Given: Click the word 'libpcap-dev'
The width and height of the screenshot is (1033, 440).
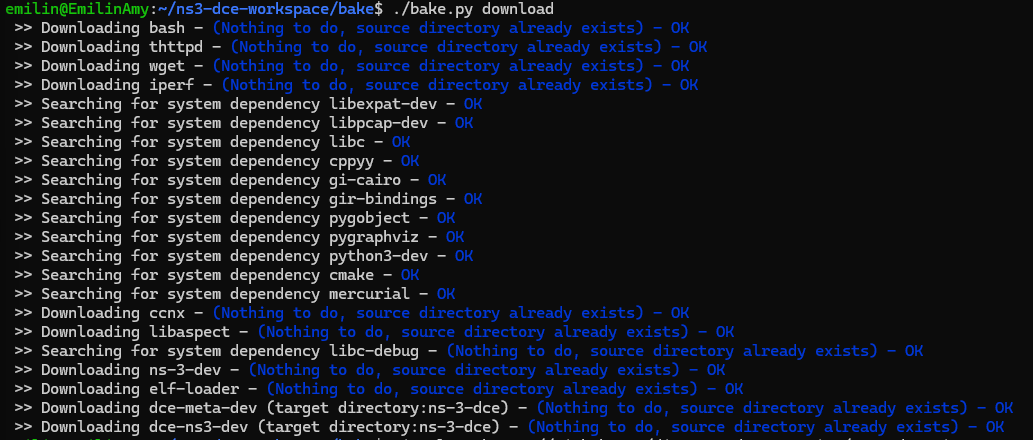Looking at the screenshot, I should coord(378,123).
